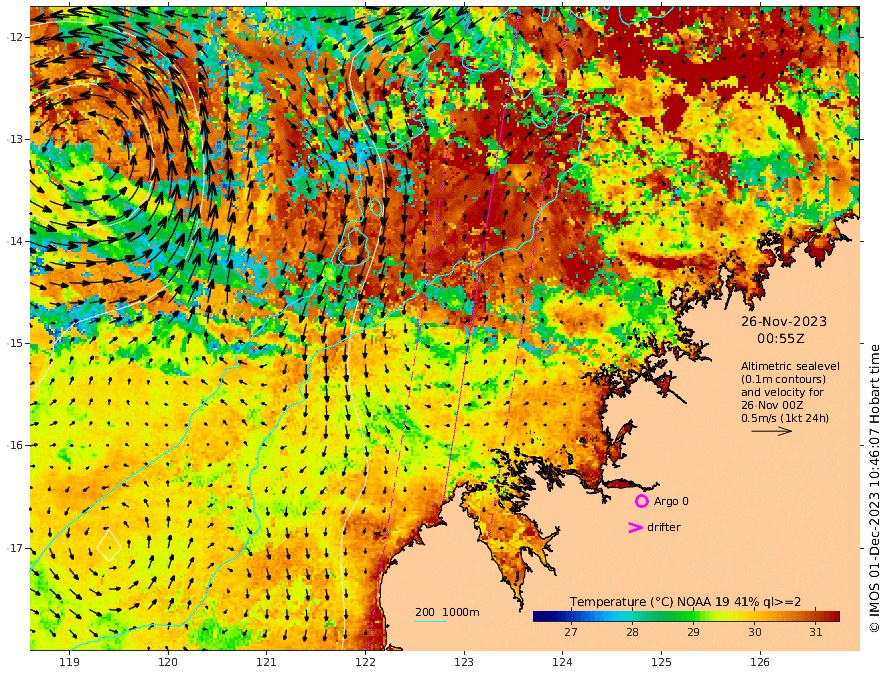Click the 'drifter' legend label
Image resolution: width=880 pixels, height=680 pixels.
[x=664, y=527]
